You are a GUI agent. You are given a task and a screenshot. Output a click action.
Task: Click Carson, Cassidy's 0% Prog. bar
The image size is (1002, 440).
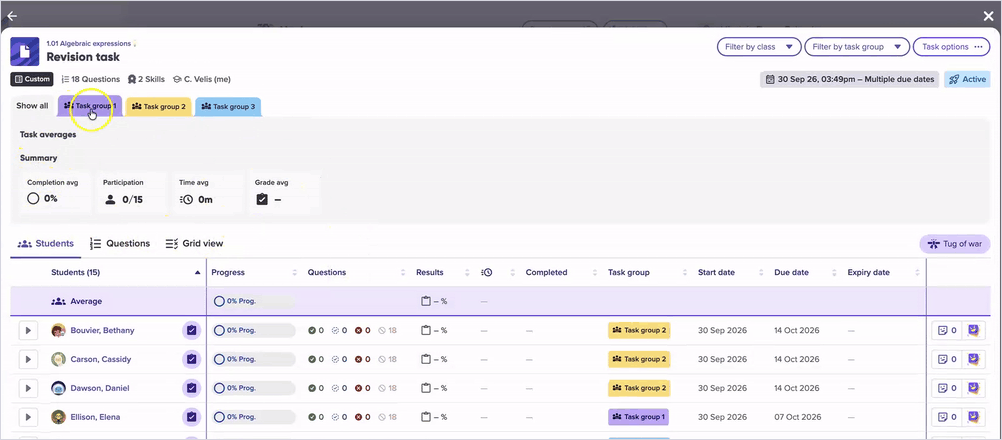[254, 360]
